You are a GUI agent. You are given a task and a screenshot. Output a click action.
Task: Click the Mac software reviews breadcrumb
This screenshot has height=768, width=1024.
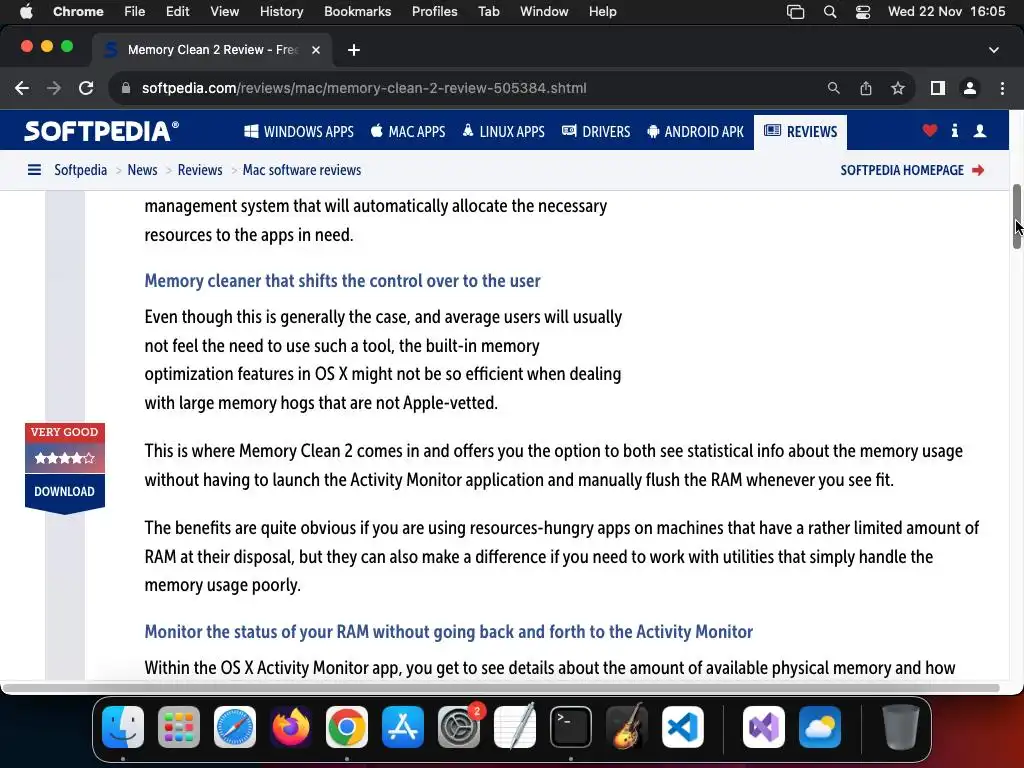302,170
